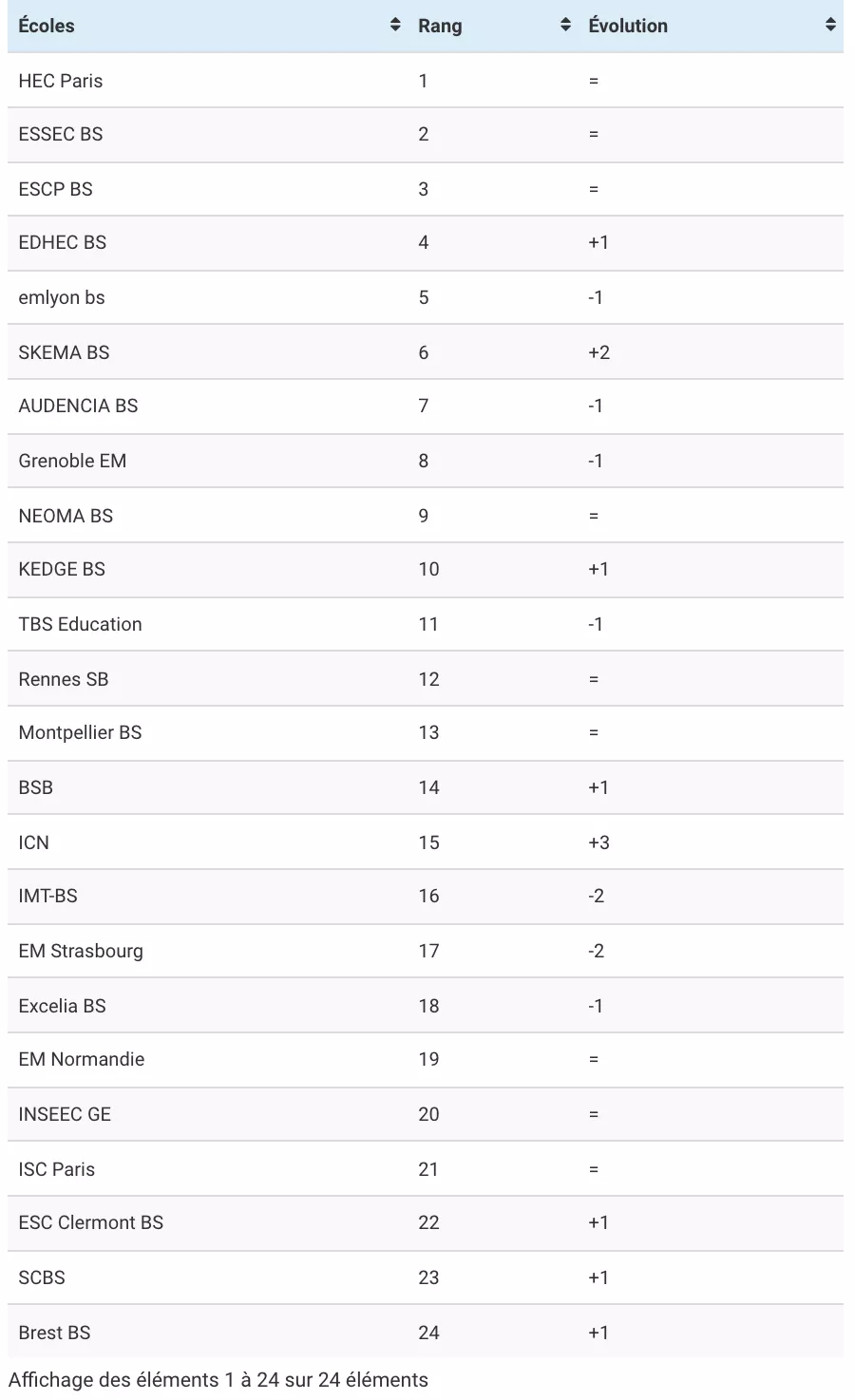The image size is (855, 1400).
Task: Click the EM Strasbourg entry
Action: click(81, 951)
